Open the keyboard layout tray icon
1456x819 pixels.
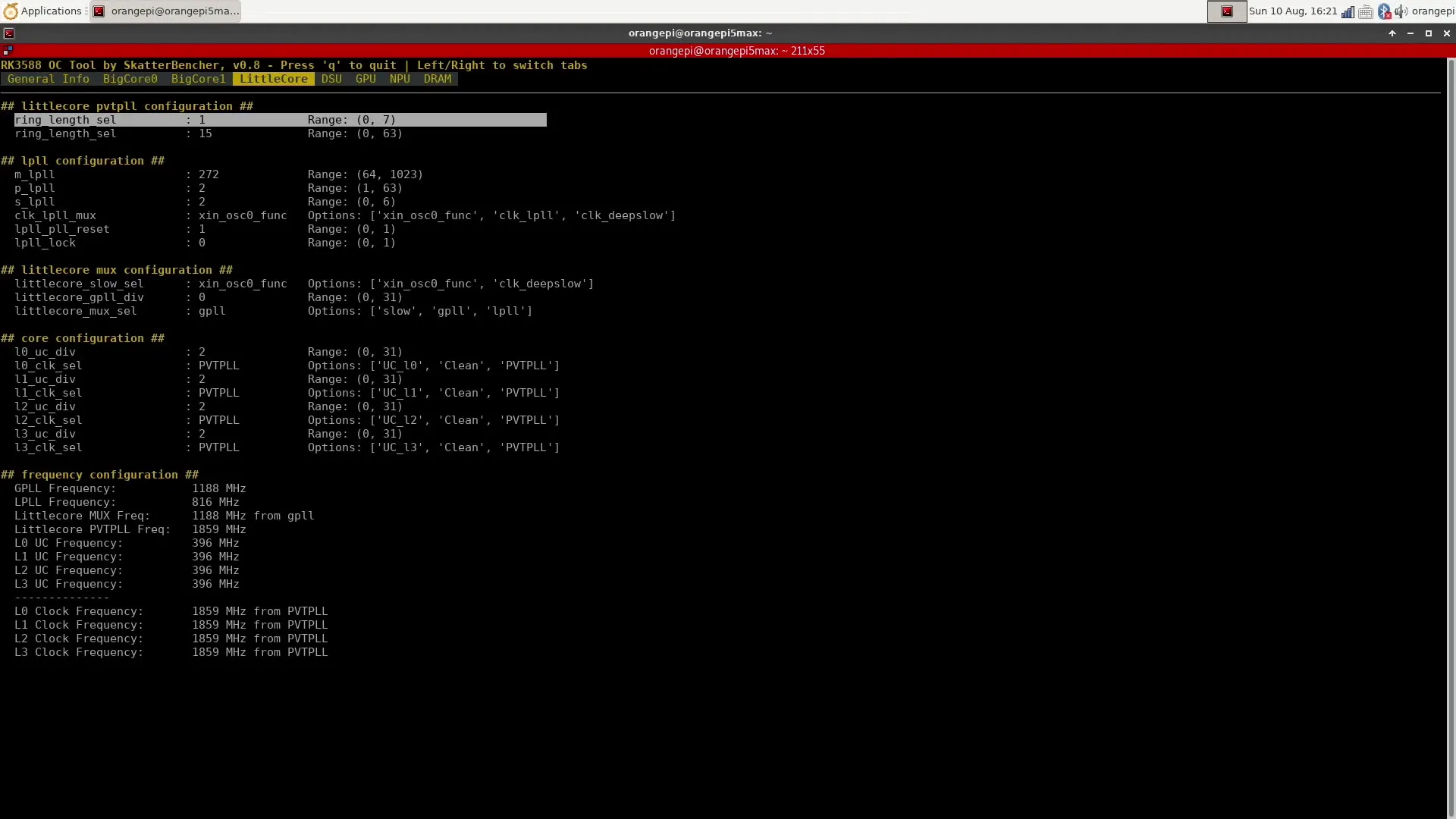[1366, 11]
